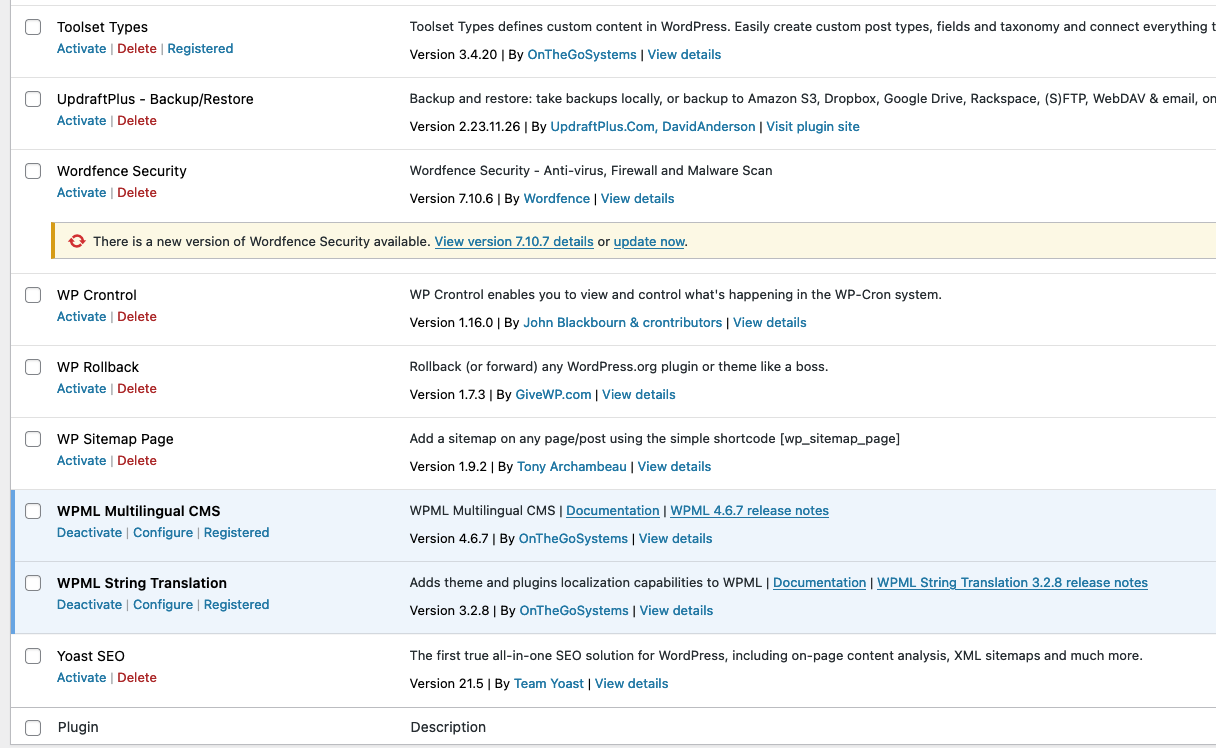This screenshot has height=748, width=1216.
Task: Delete the UpdraftPlus plugin
Action: click(137, 120)
